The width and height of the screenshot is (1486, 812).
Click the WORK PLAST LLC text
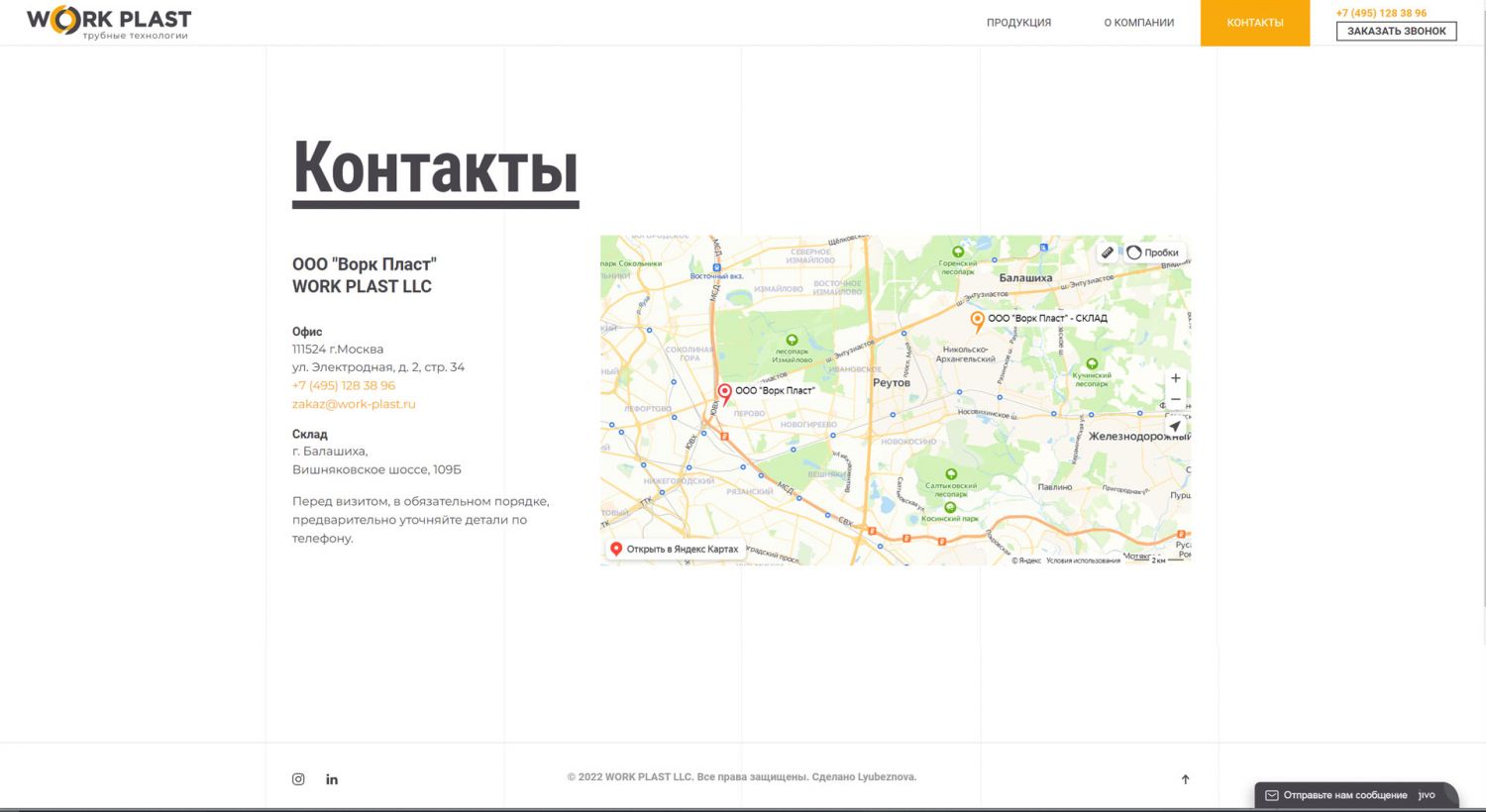coord(362,286)
